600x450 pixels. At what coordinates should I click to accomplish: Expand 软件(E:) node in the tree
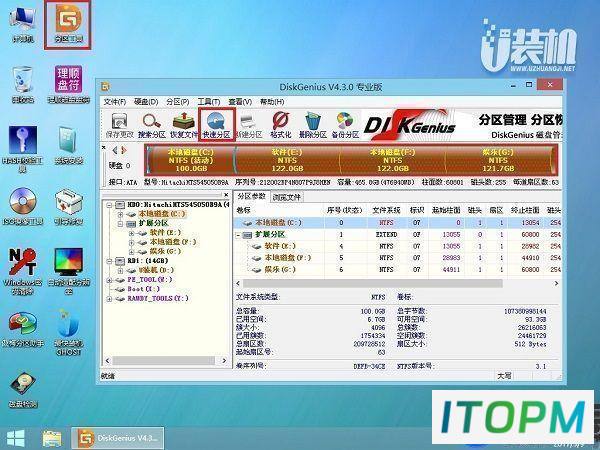(x=131, y=233)
